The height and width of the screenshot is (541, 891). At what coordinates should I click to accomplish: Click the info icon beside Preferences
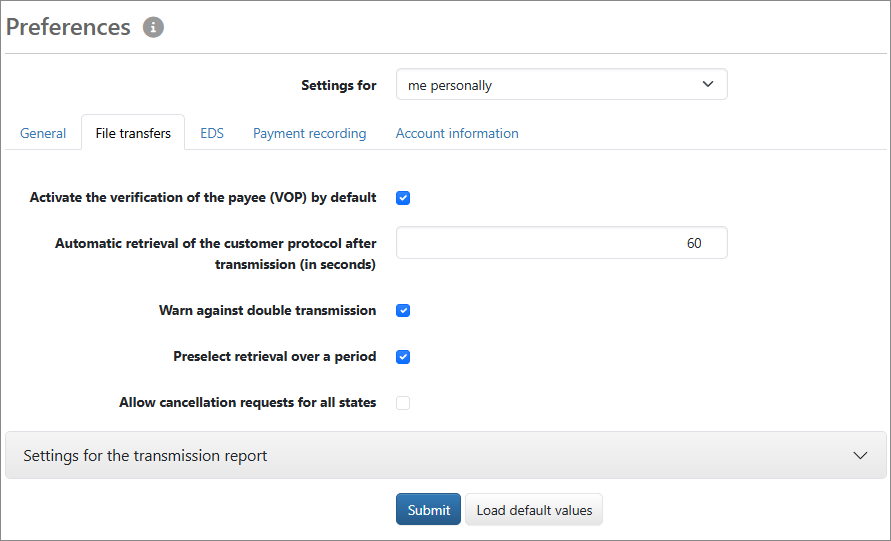pyautogui.click(x=153, y=27)
